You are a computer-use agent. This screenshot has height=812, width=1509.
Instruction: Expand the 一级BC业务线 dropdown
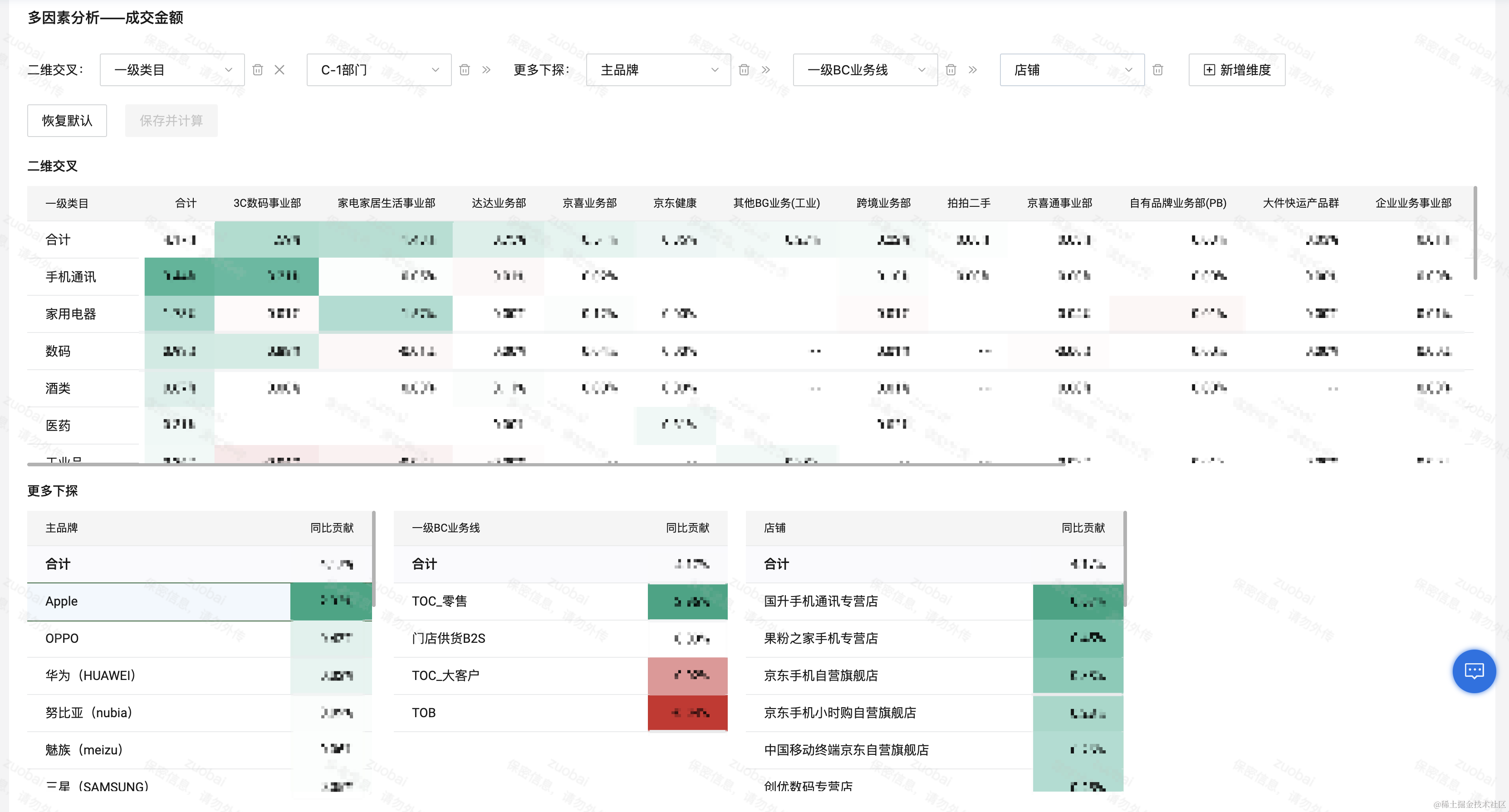[865, 70]
